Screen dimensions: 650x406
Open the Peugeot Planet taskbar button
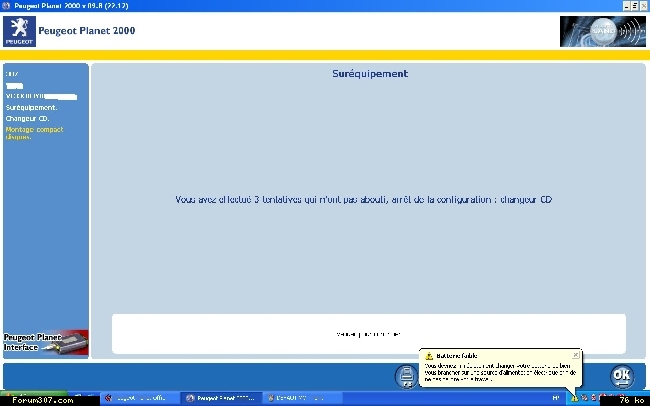(221, 398)
